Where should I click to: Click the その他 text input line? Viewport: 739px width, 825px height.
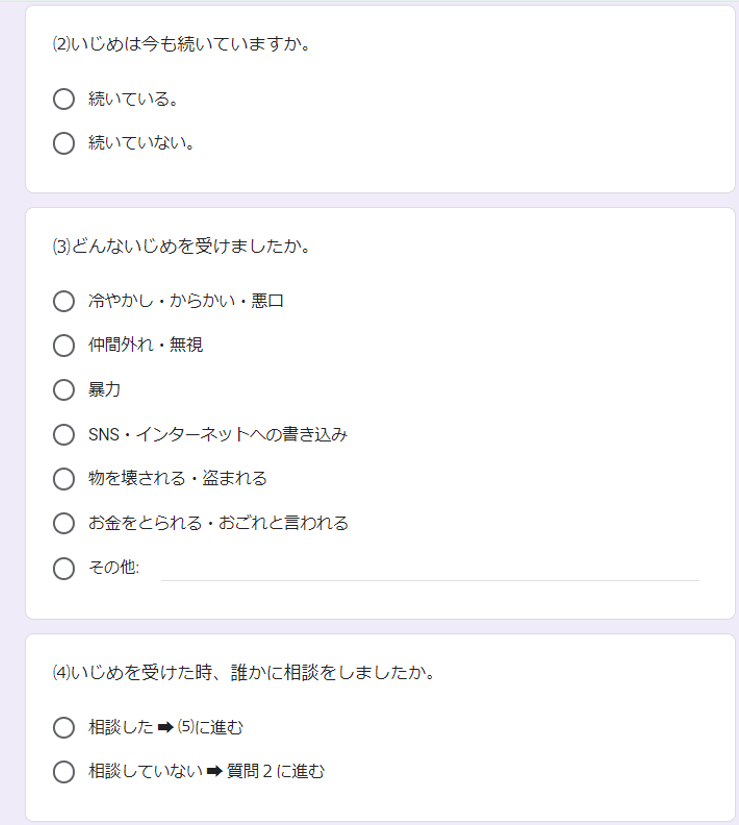[x=430, y=569]
